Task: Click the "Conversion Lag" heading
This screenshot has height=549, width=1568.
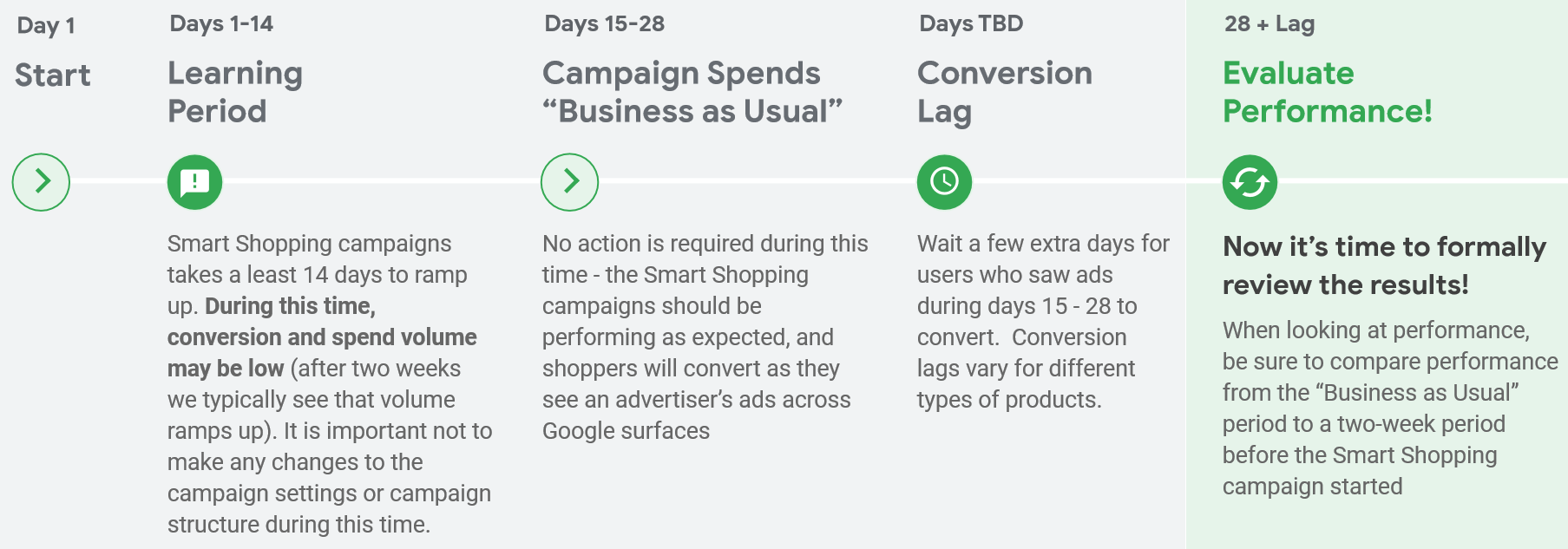Action: coord(1004,92)
